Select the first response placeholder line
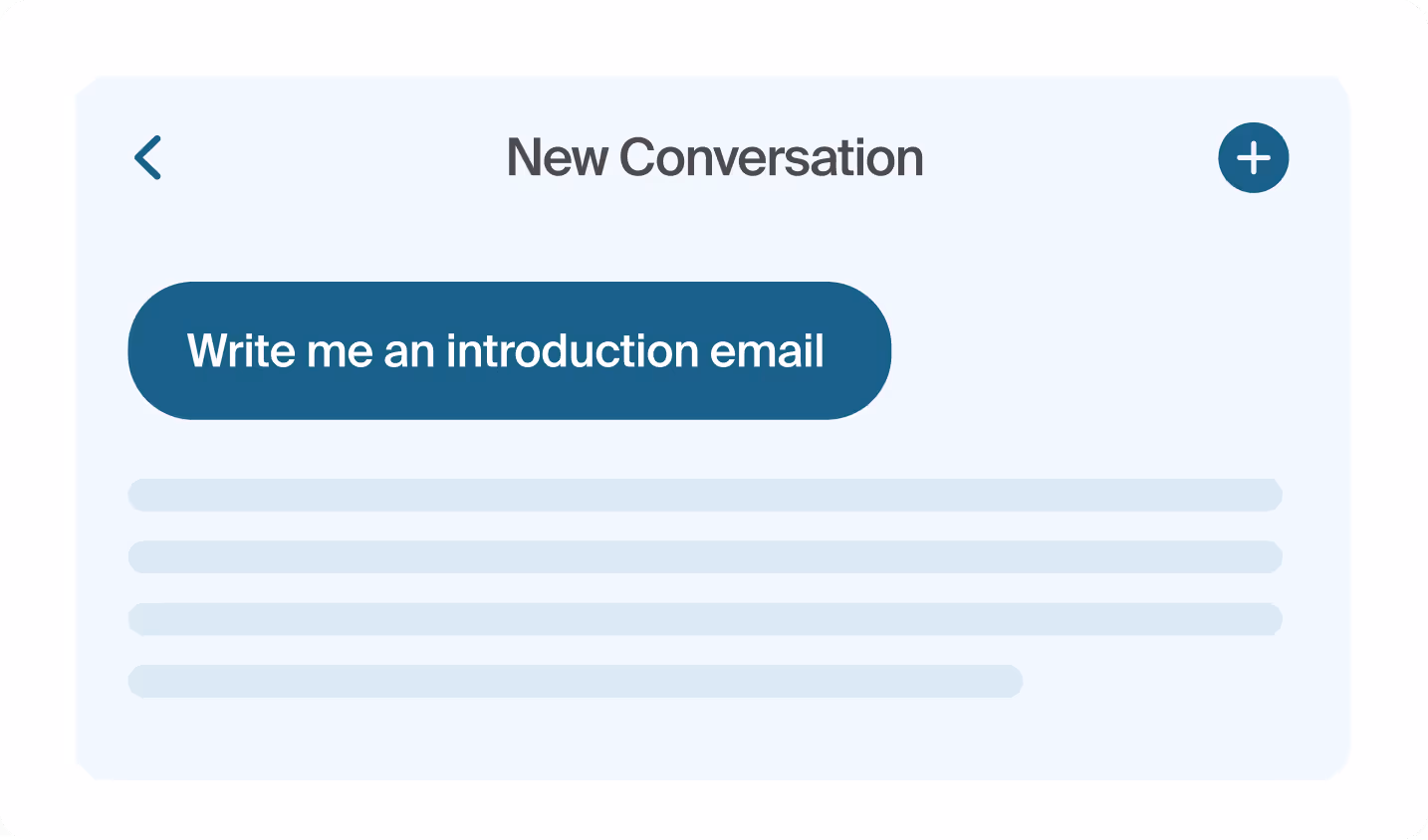Screen dimensions: 1428x840 pyautogui.click(x=705, y=495)
